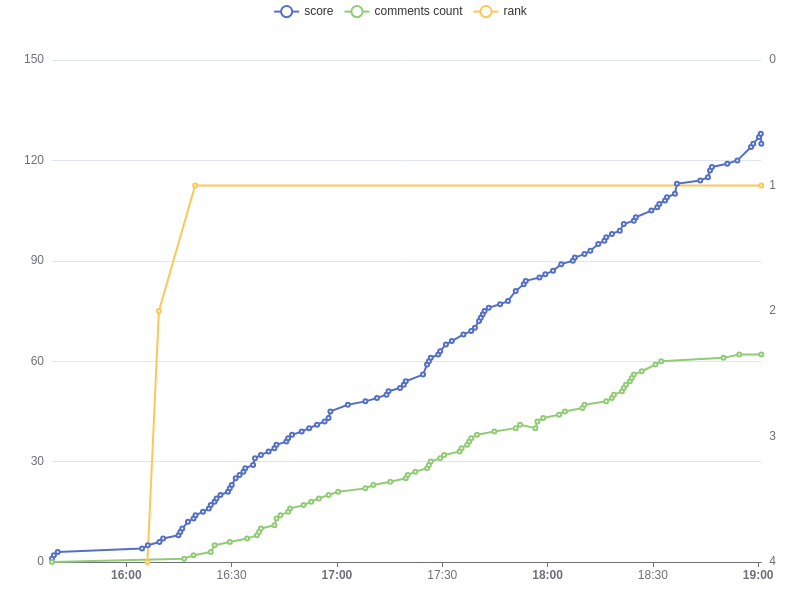Click the 90 left axis label
Viewport: 800px width, 600px height.
coord(37,260)
